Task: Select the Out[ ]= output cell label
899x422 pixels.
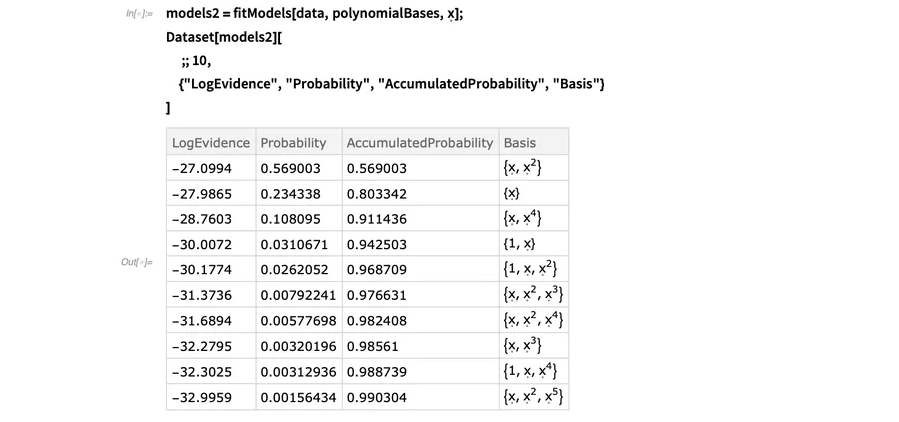Action: [x=136, y=262]
